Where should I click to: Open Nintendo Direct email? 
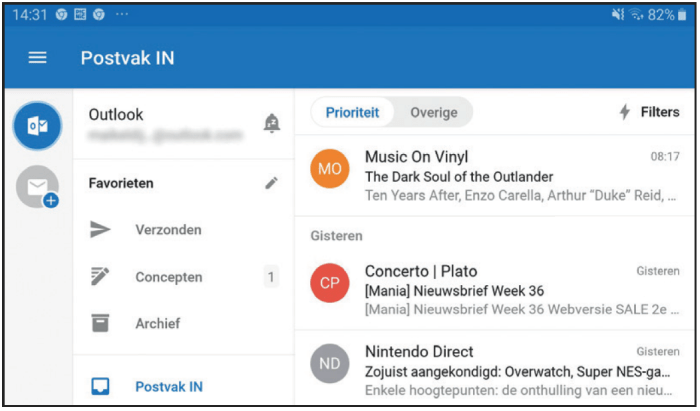point(495,369)
